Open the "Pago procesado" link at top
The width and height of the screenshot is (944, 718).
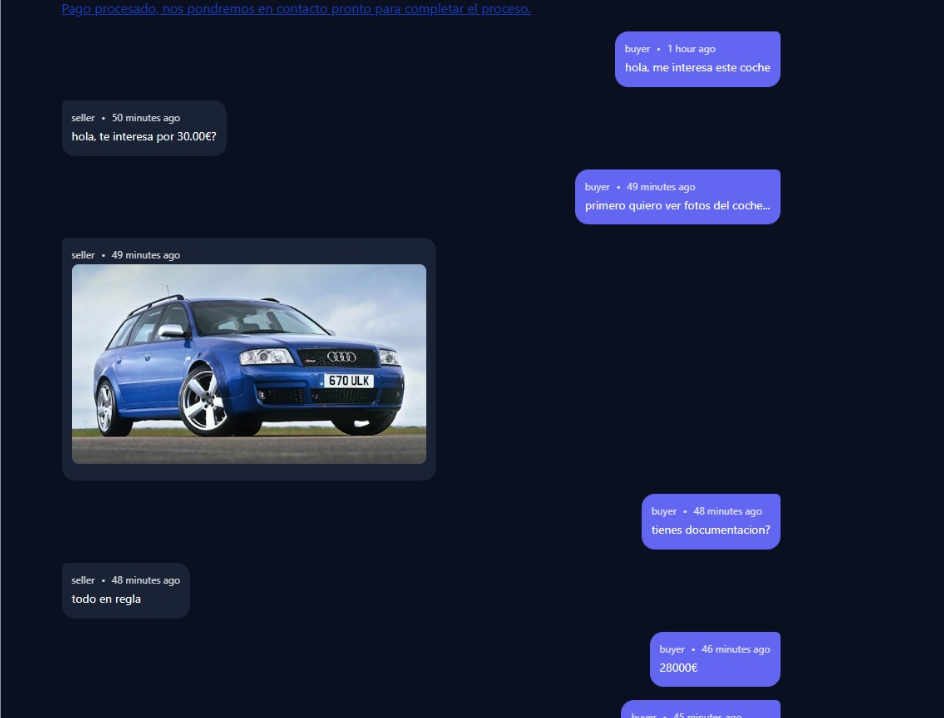[296, 9]
